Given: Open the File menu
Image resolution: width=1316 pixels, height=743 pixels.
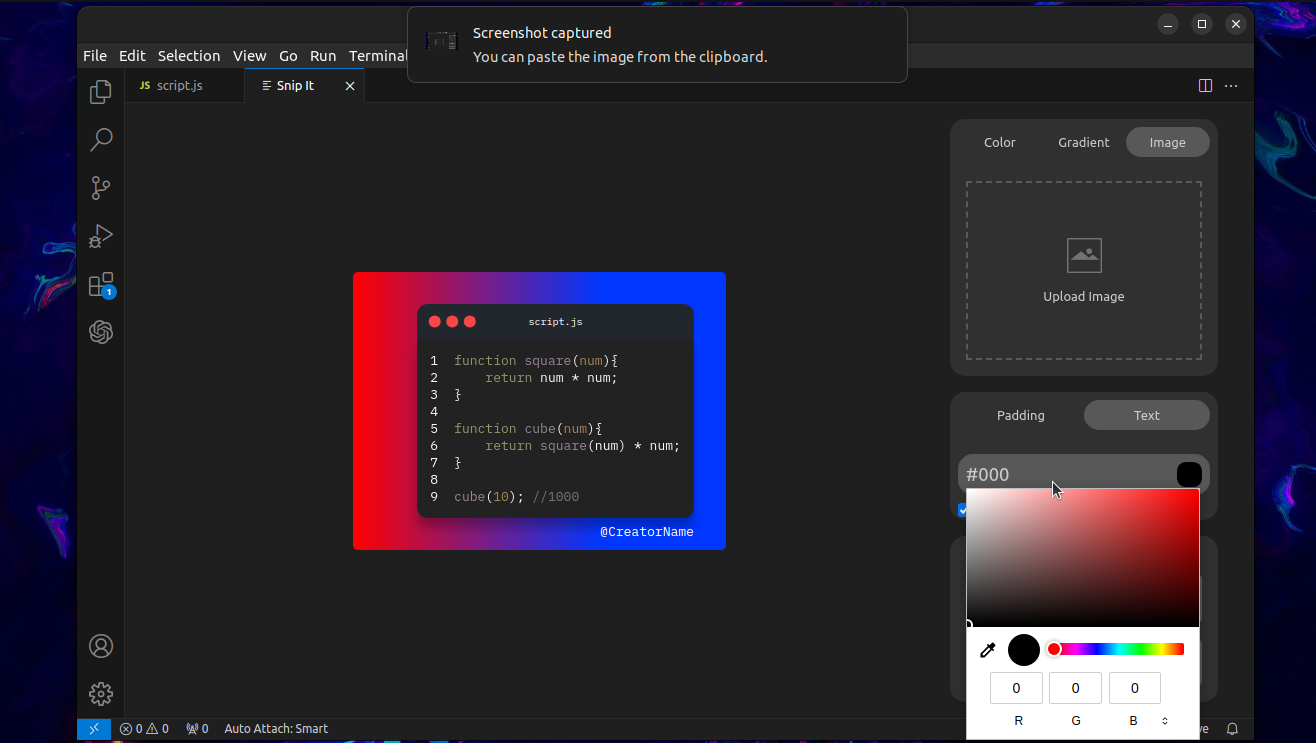Looking at the screenshot, I should click(x=95, y=56).
